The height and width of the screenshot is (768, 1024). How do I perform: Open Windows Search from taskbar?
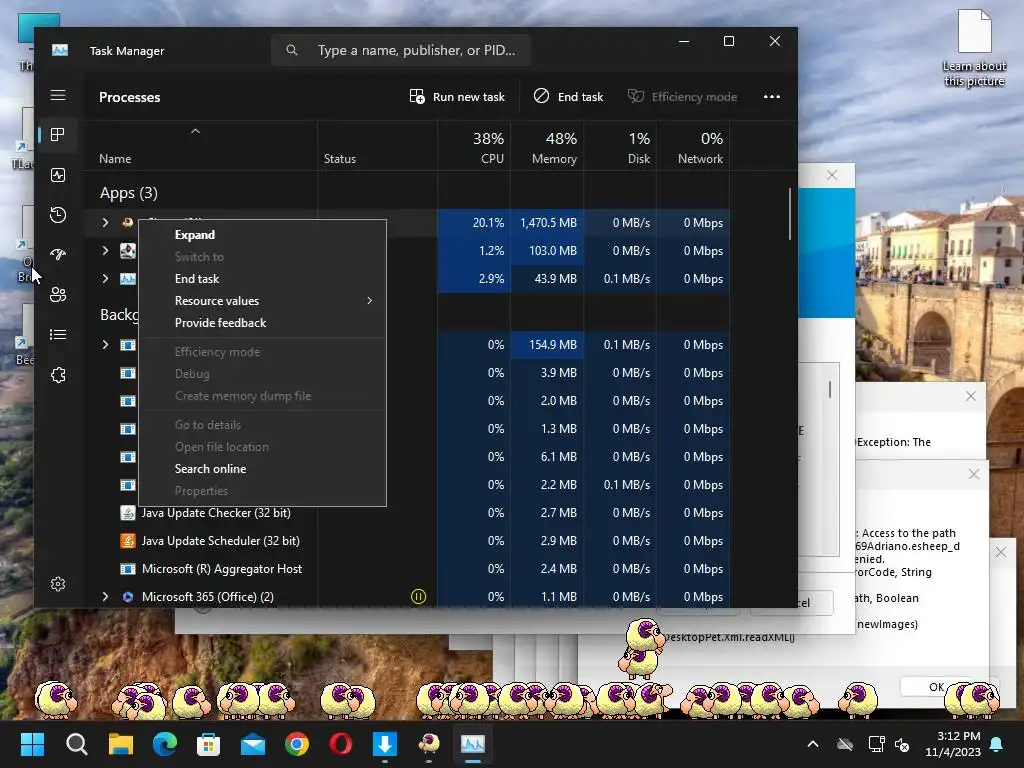[76, 744]
